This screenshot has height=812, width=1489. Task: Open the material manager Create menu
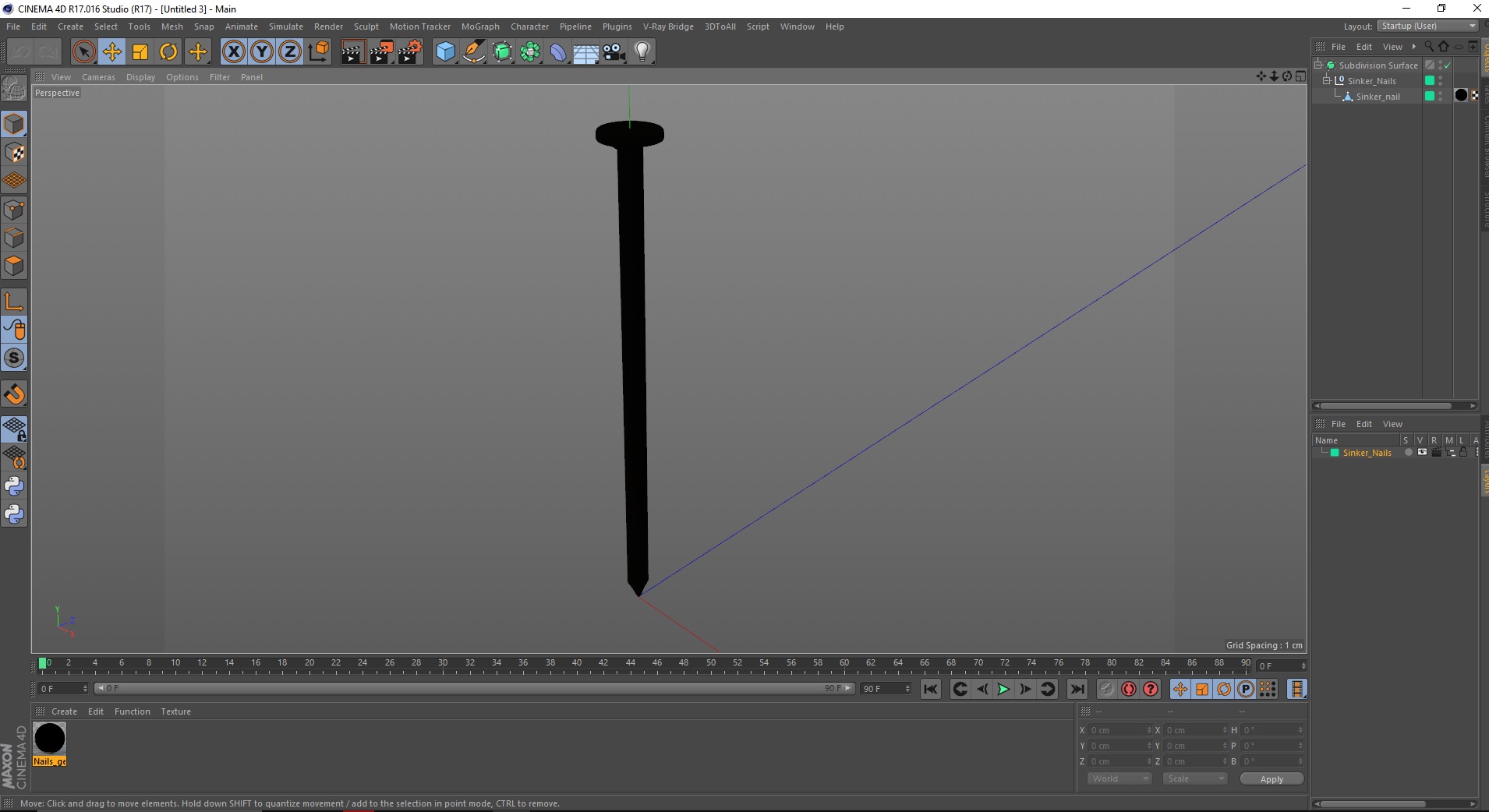pyautogui.click(x=64, y=711)
